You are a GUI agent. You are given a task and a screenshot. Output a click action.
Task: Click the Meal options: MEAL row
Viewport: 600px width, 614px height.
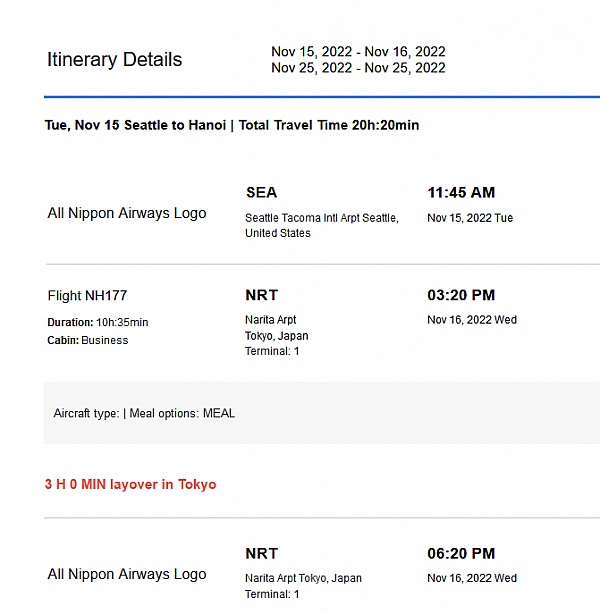pyautogui.click(x=144, y=413)
